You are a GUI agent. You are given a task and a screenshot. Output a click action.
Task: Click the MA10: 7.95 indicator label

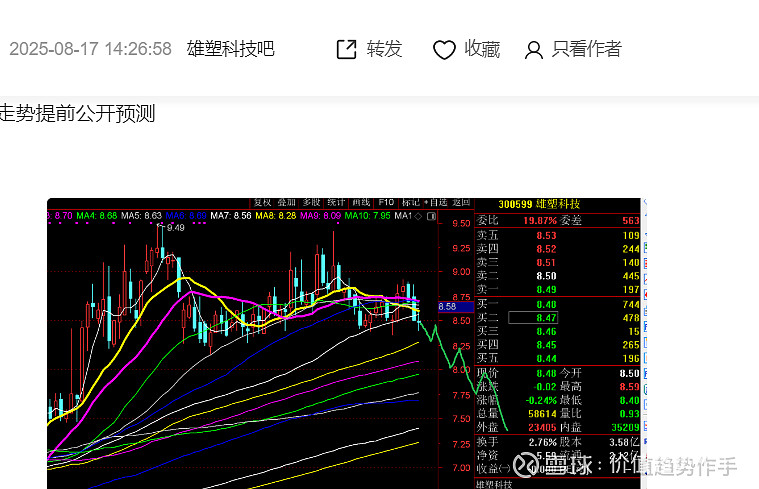point(367,215)
